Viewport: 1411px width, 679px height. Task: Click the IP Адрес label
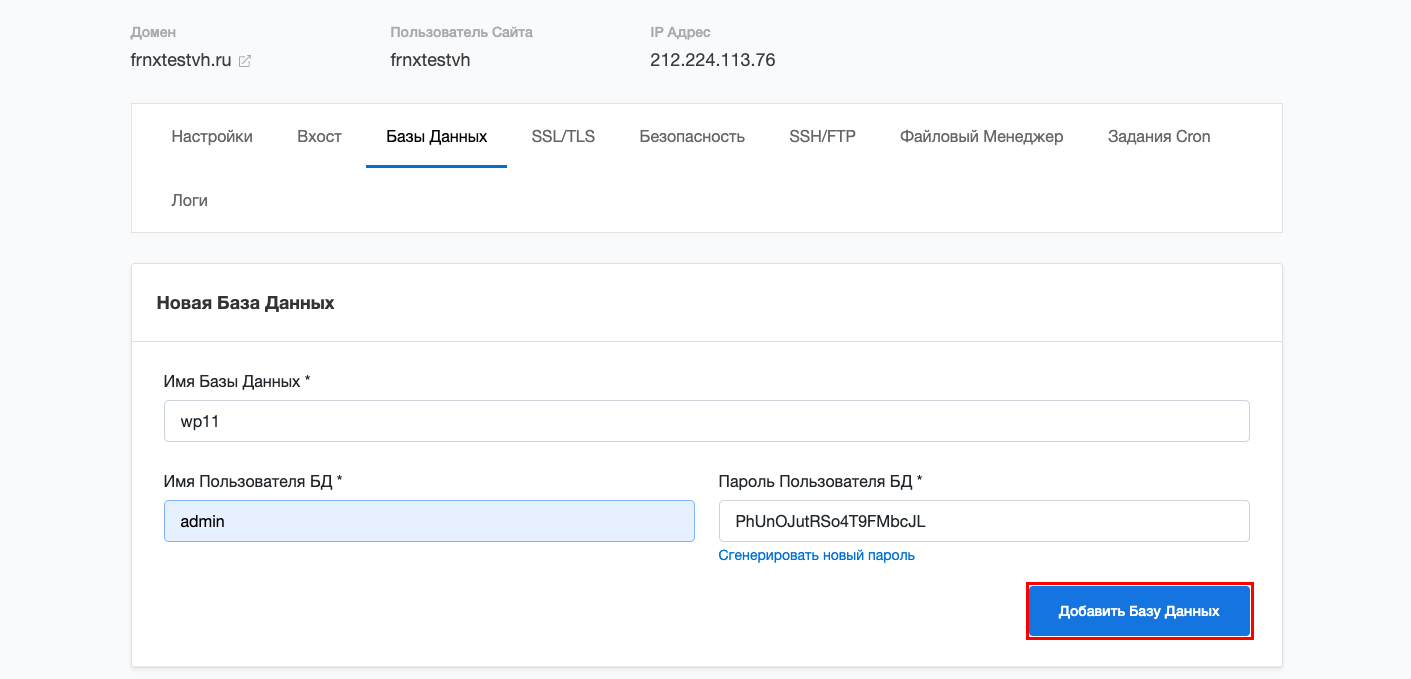[680, 32]
